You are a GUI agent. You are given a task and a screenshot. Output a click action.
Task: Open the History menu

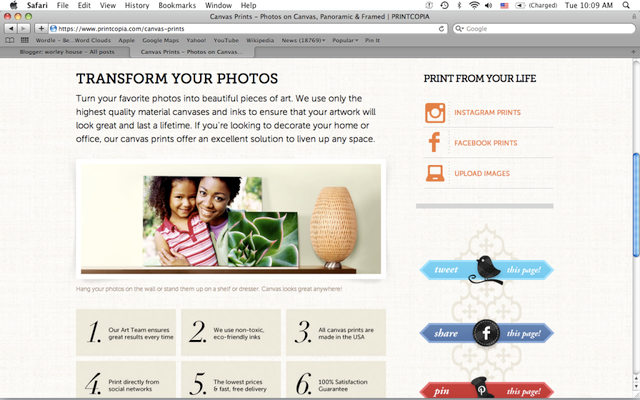tap(137, 5)
